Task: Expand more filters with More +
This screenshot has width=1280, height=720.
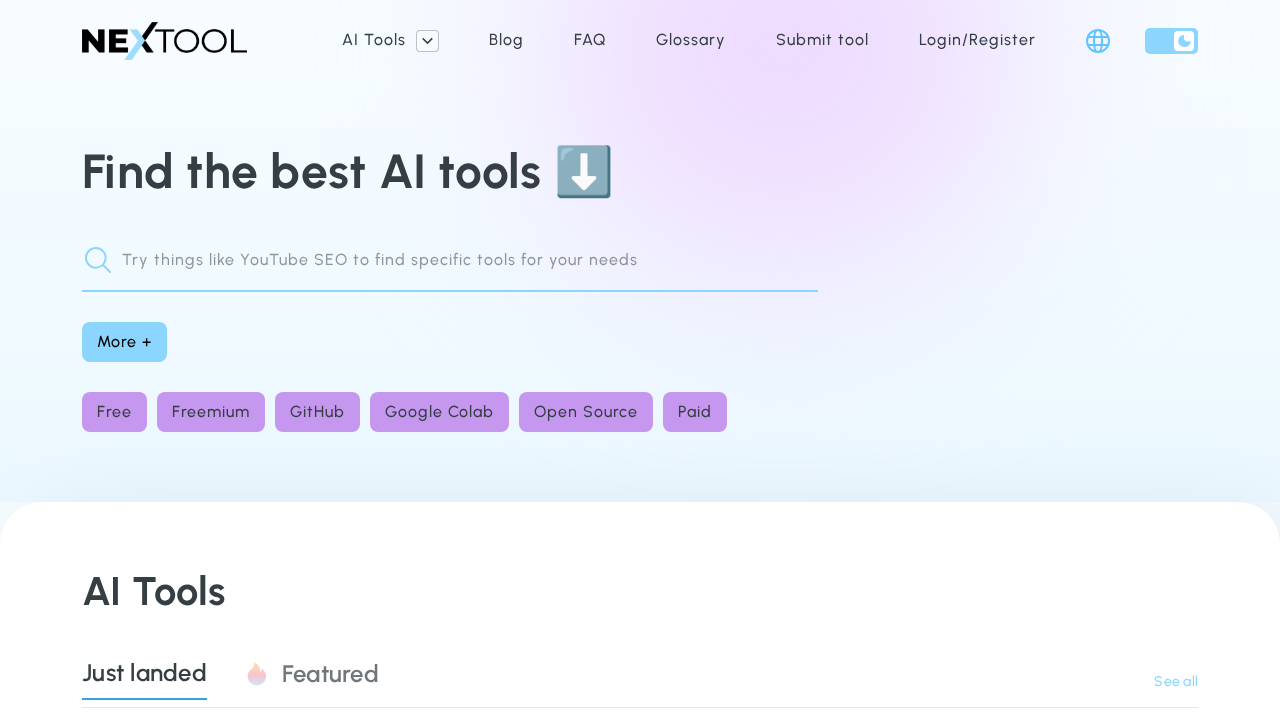Action: [x=124, y=341]
